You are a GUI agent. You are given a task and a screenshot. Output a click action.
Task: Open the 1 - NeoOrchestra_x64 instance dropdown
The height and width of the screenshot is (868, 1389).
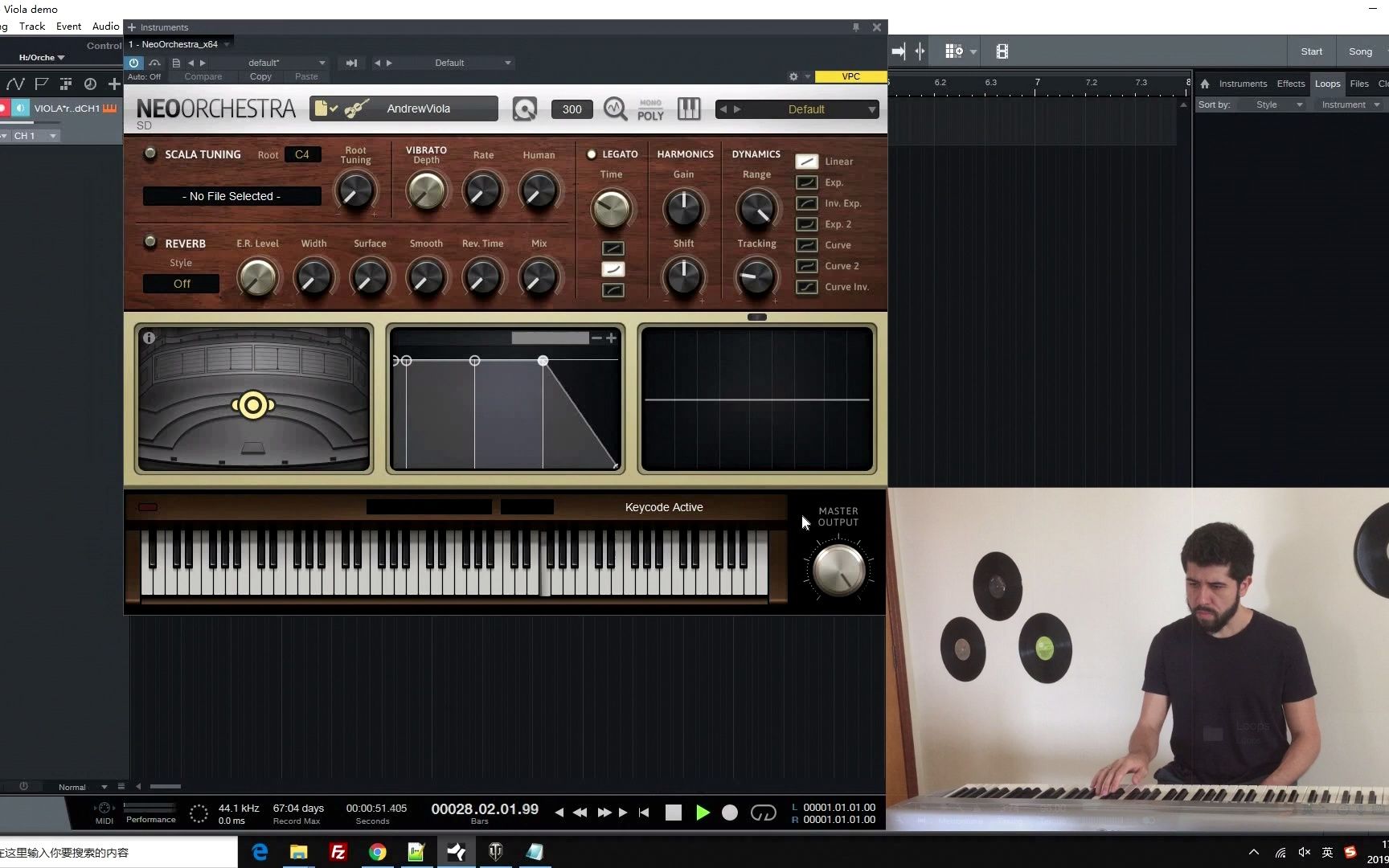point(179,44)
